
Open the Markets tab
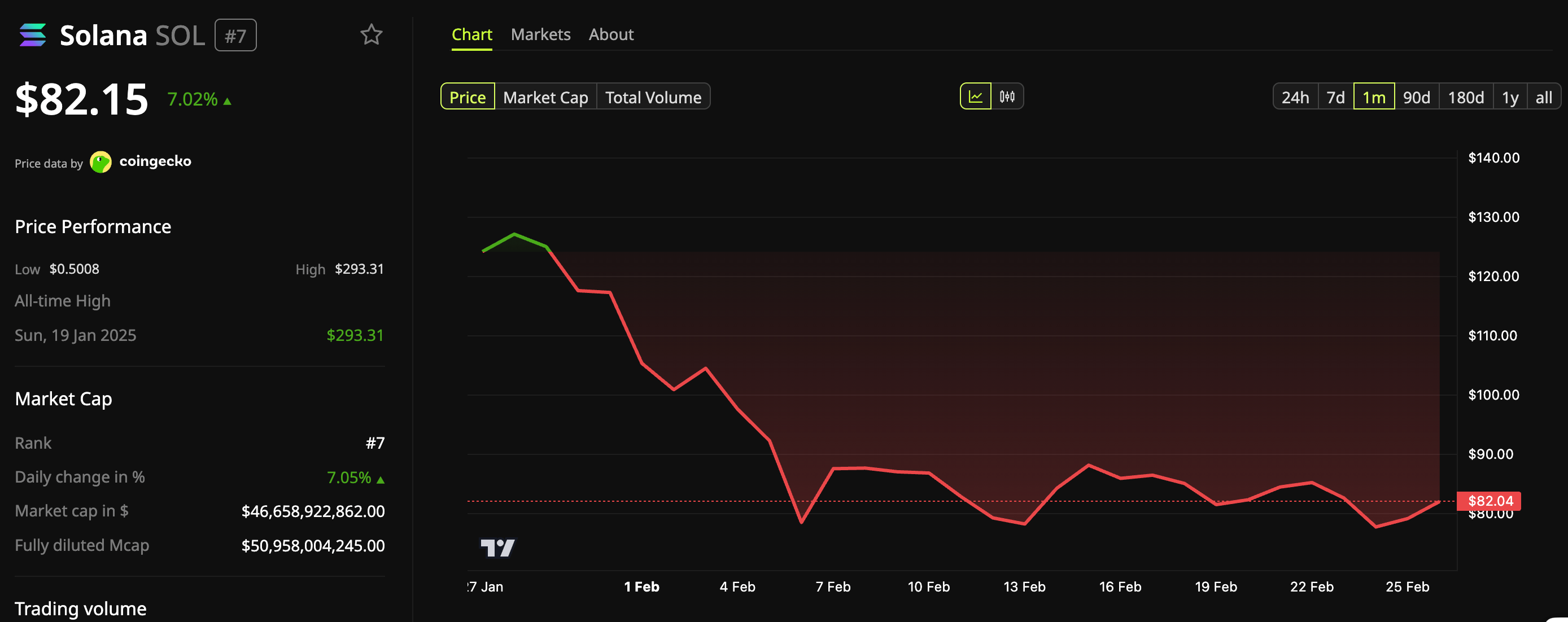pyautogui.click(x=540, y=34)
